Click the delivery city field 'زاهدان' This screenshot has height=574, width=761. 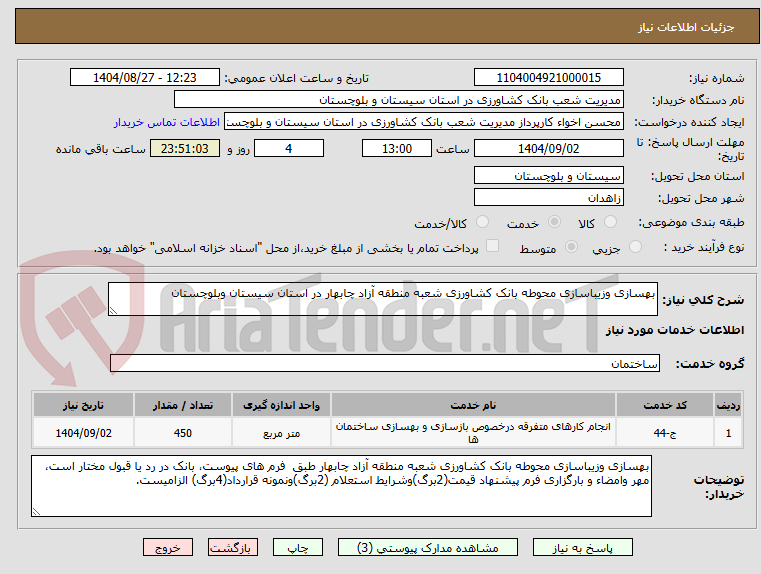pos(548,198)
